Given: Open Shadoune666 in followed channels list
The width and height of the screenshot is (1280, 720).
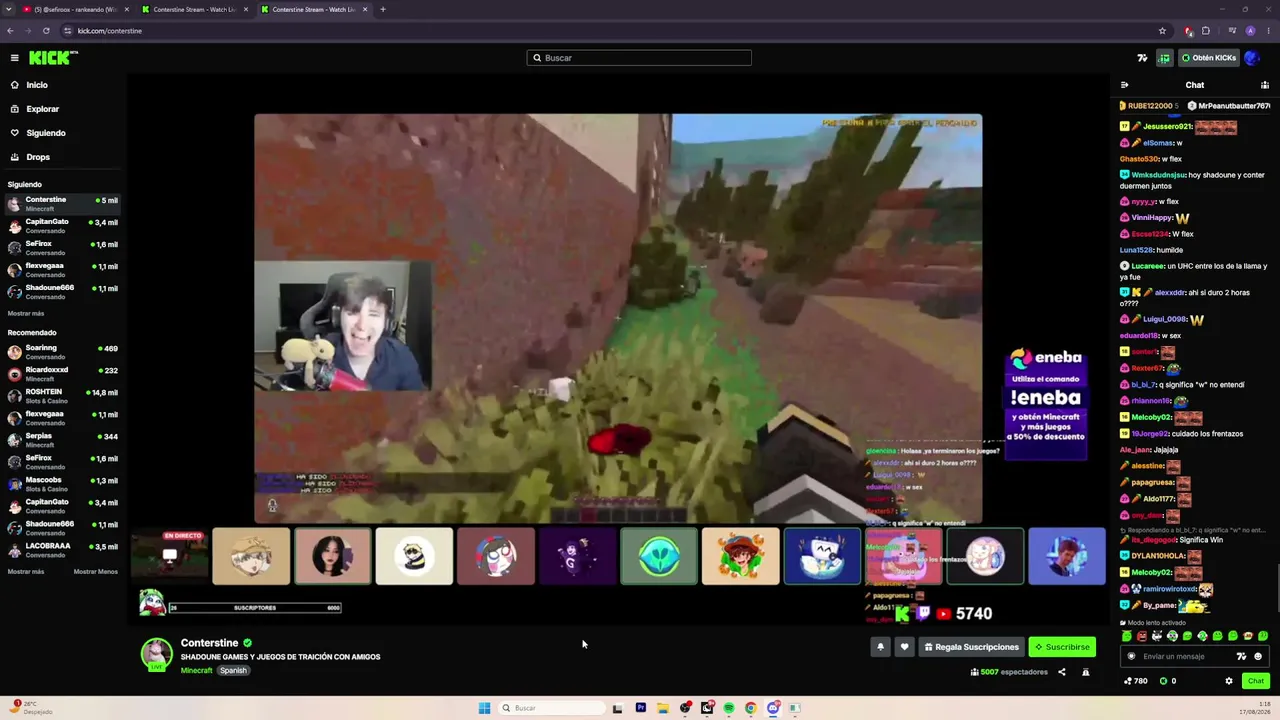Looking at the screenshot, I should 62,292.
